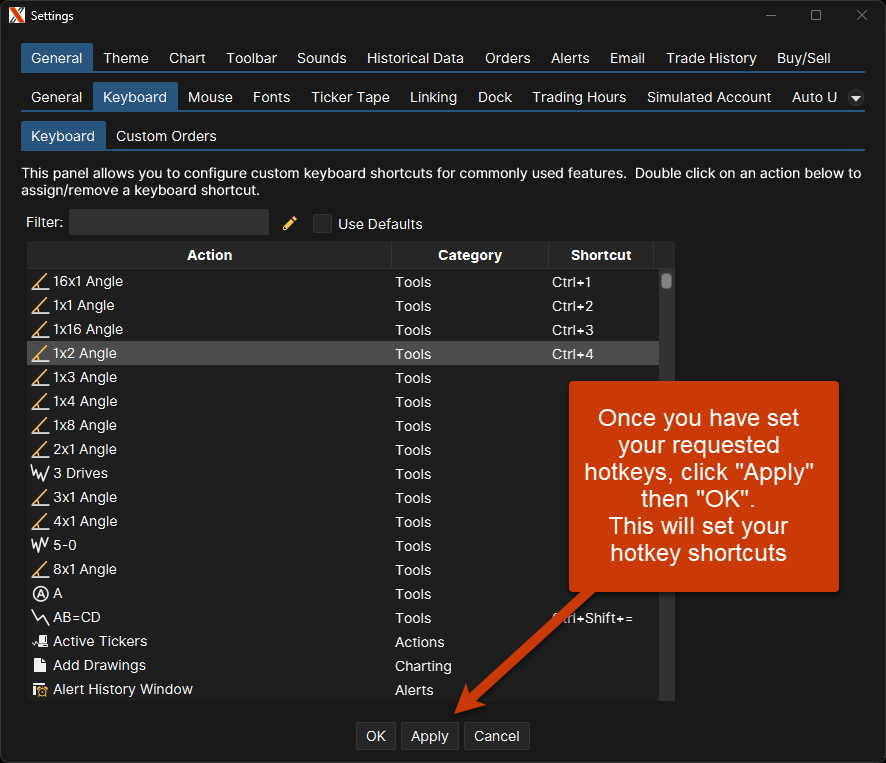Screen dimensions: 886x763
Task: Switch to the Custom Orders tab
Action: tap(166, 136)
